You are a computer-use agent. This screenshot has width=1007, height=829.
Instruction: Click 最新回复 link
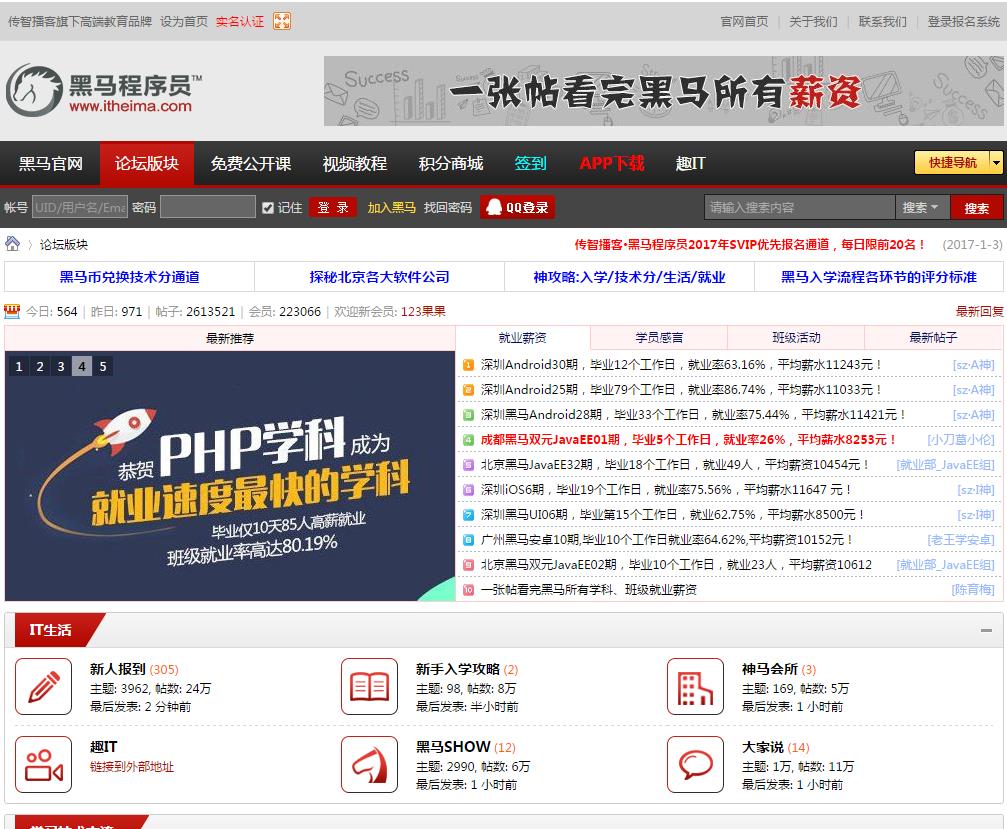[x=979, y=311]
